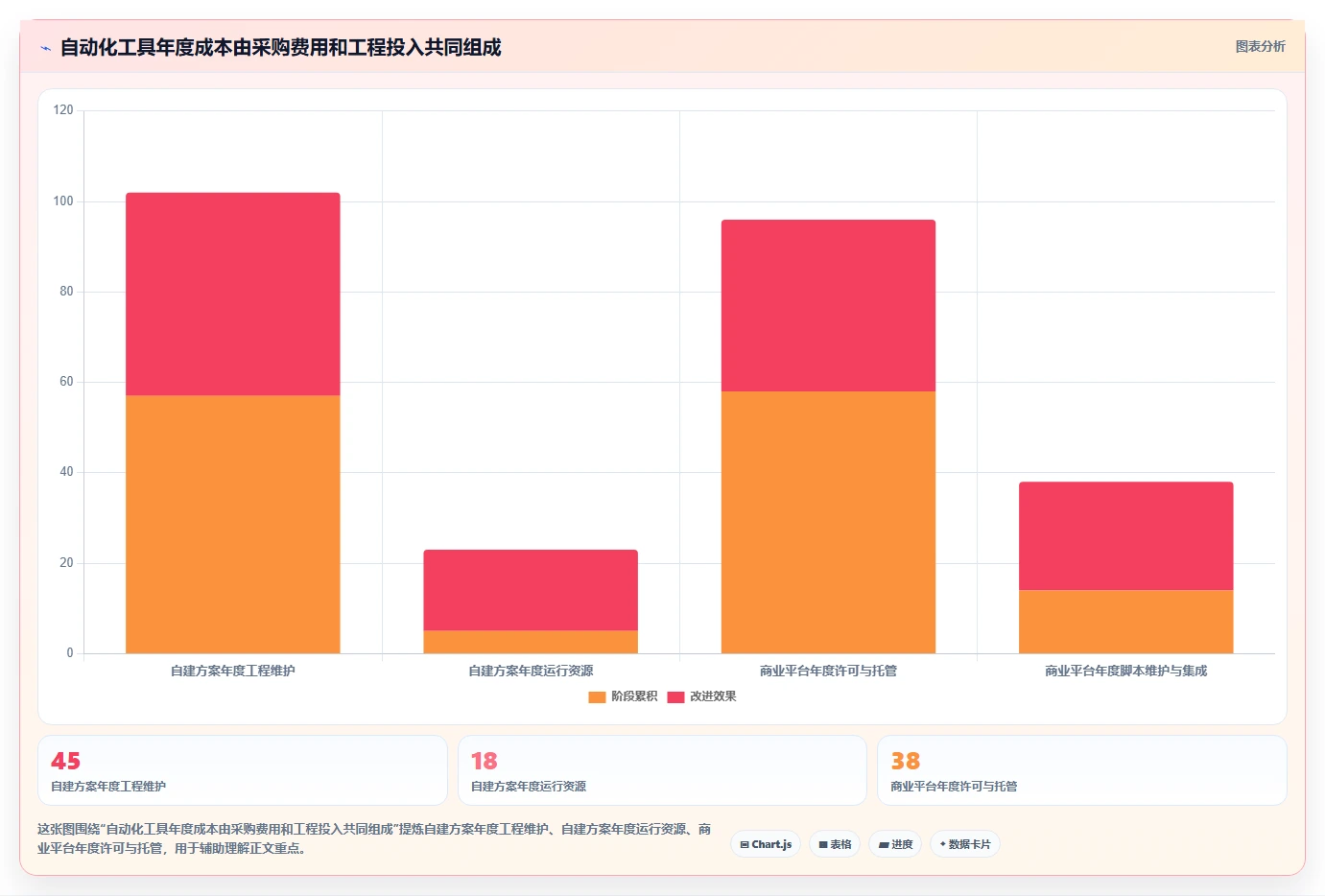
Task: Open the data card showing 38
Action: pos(1082,770)
